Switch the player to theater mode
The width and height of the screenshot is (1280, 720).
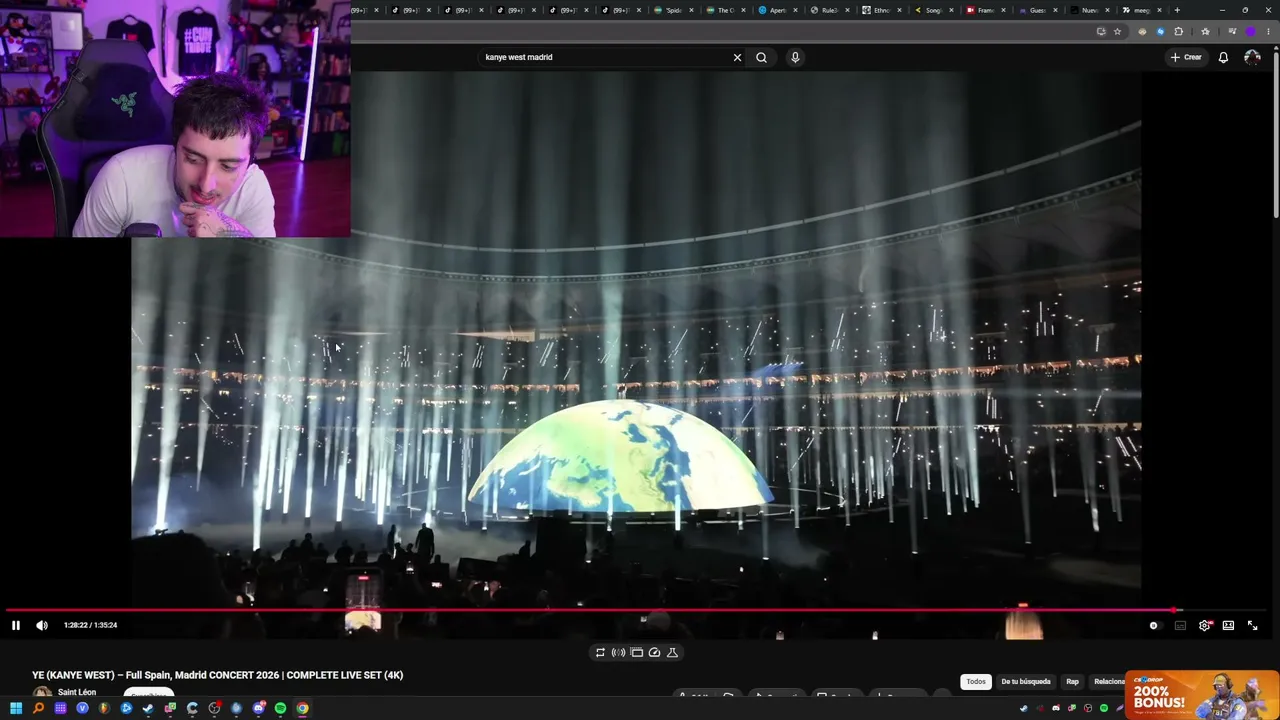(x=1228, y=625)
